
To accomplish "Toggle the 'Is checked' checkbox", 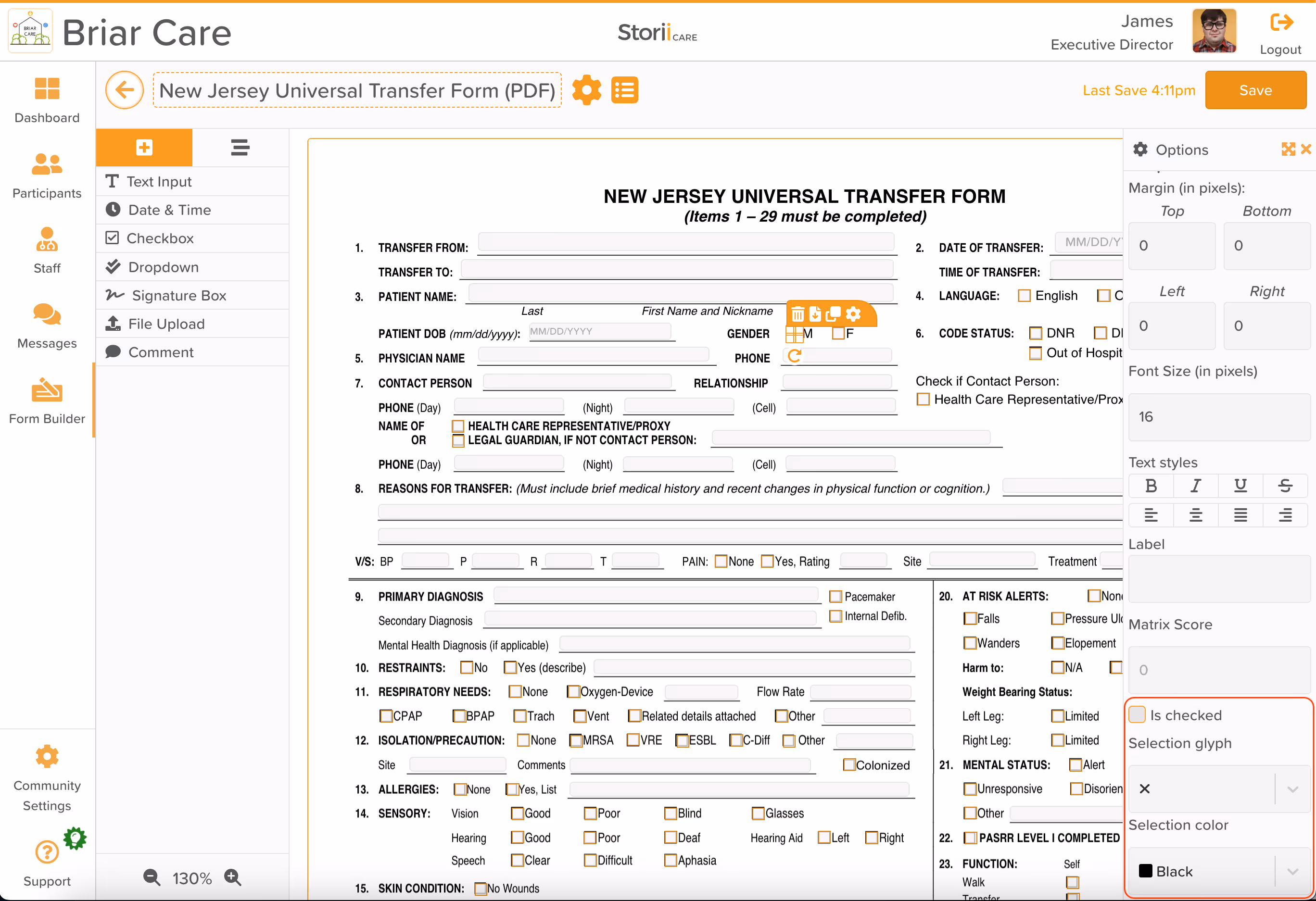I will 1137,715.
